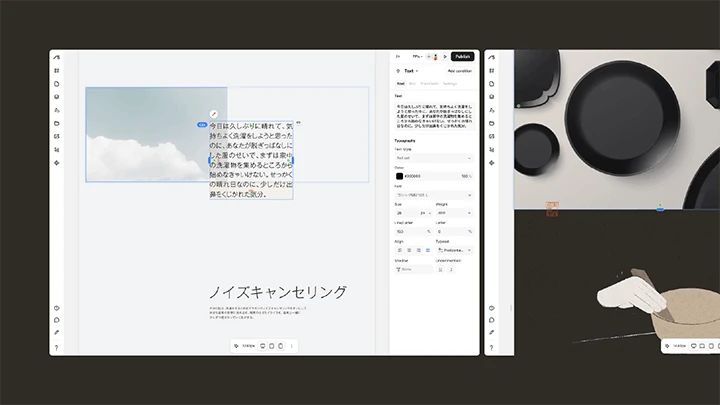Switch to desktop breakpoint in left window toolbar
Viewport: 720px width, 405px height.
[263, 346]
